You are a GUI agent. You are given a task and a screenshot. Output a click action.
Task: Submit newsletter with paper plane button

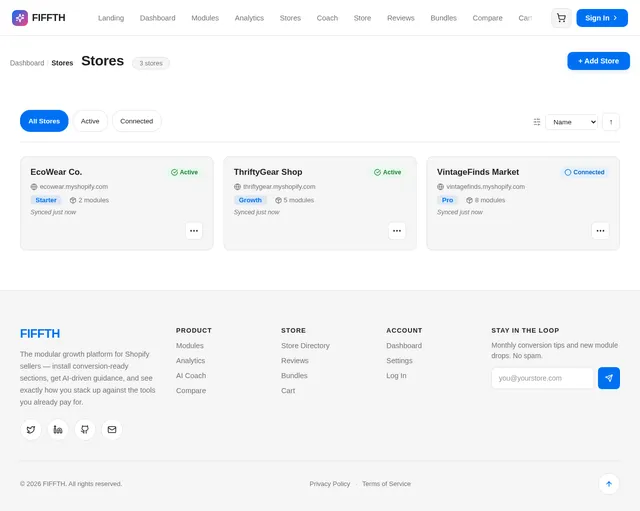click(609, 378)
